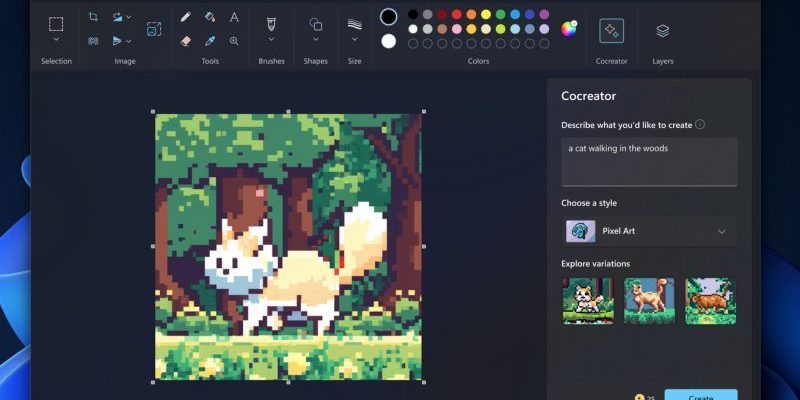Expand the Rotate options chevron
Screen dimensions: 800x400
129,17
